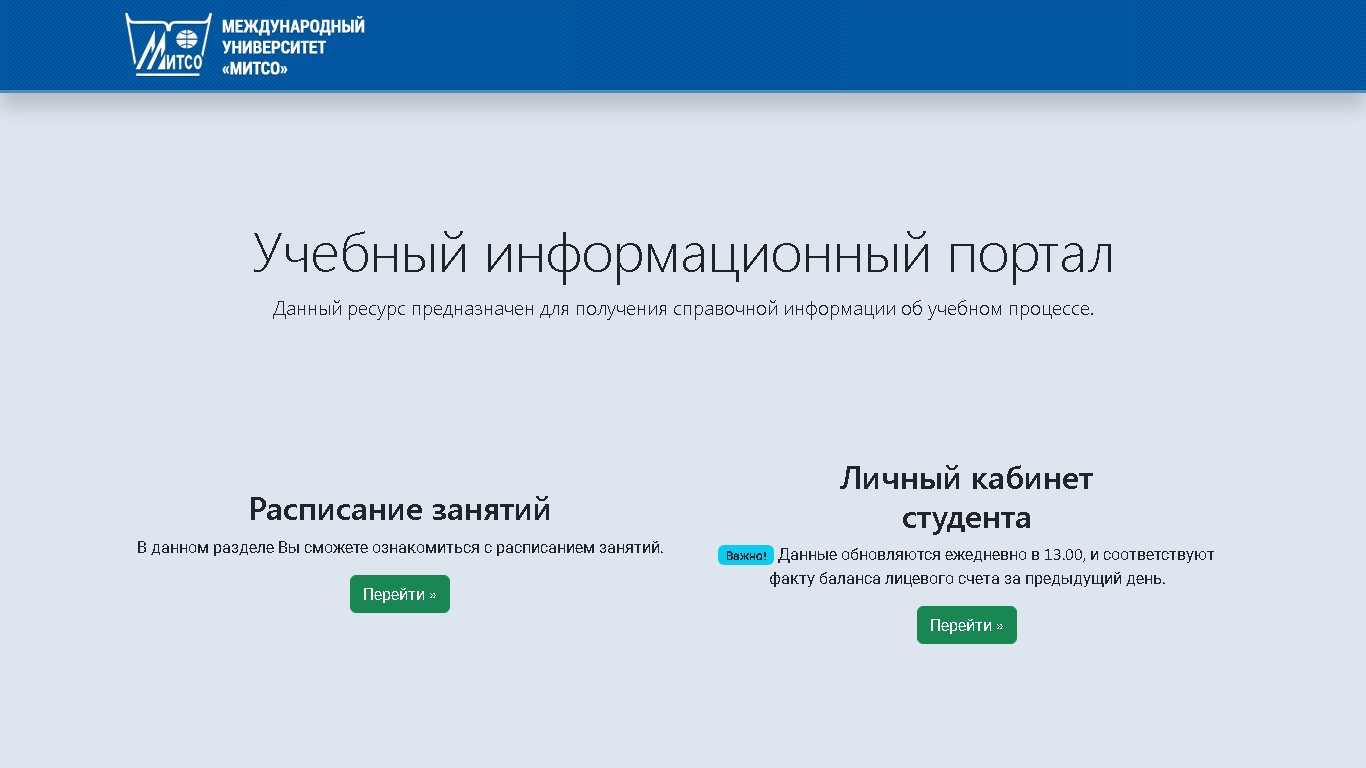Screen dimensions: 1366x768
Task: Click subtitle starting with Данный ресурс предназначен
Action: point(683,309)
